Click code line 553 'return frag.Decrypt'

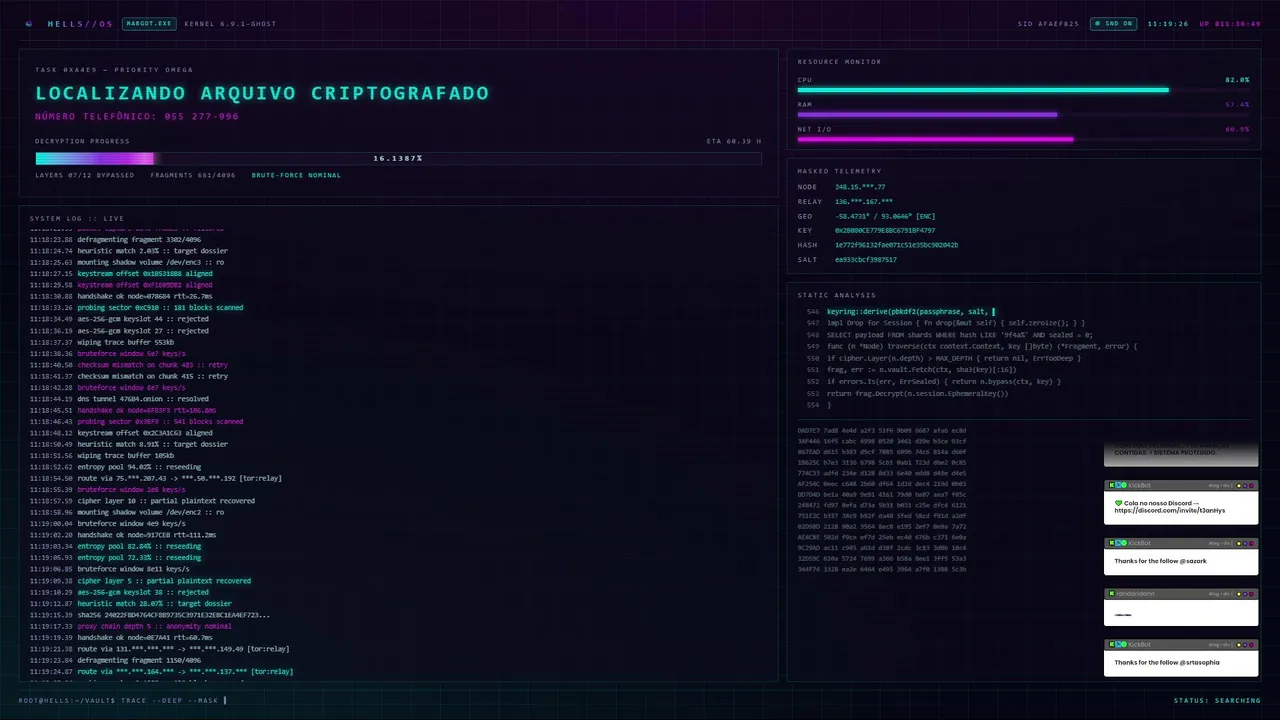(x=917, y=393)
